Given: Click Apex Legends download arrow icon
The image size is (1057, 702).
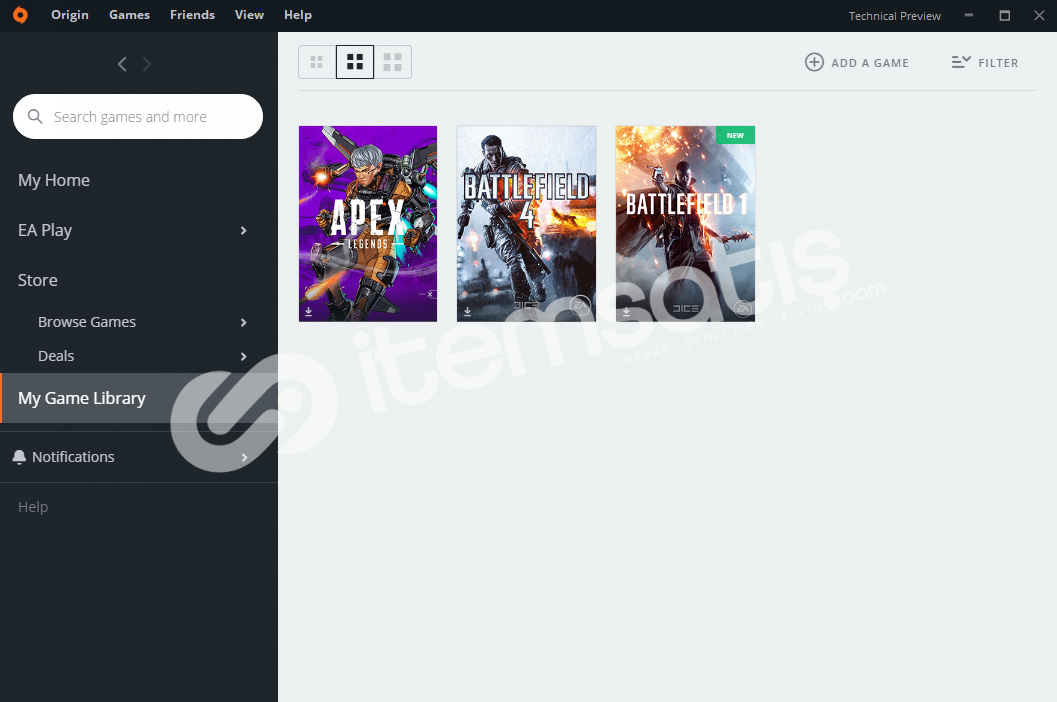Looking at the screenshot, I should click(308, 312).
